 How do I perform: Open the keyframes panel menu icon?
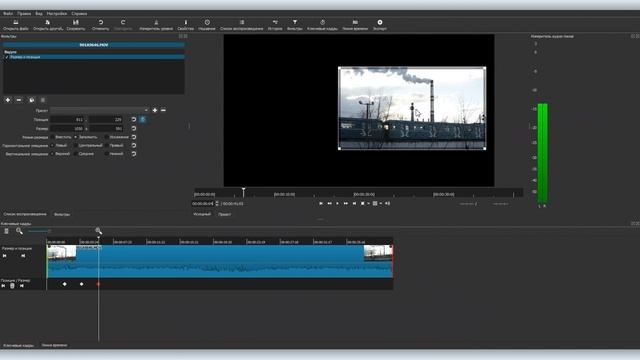pyautogui.click(x=6, y=231)
